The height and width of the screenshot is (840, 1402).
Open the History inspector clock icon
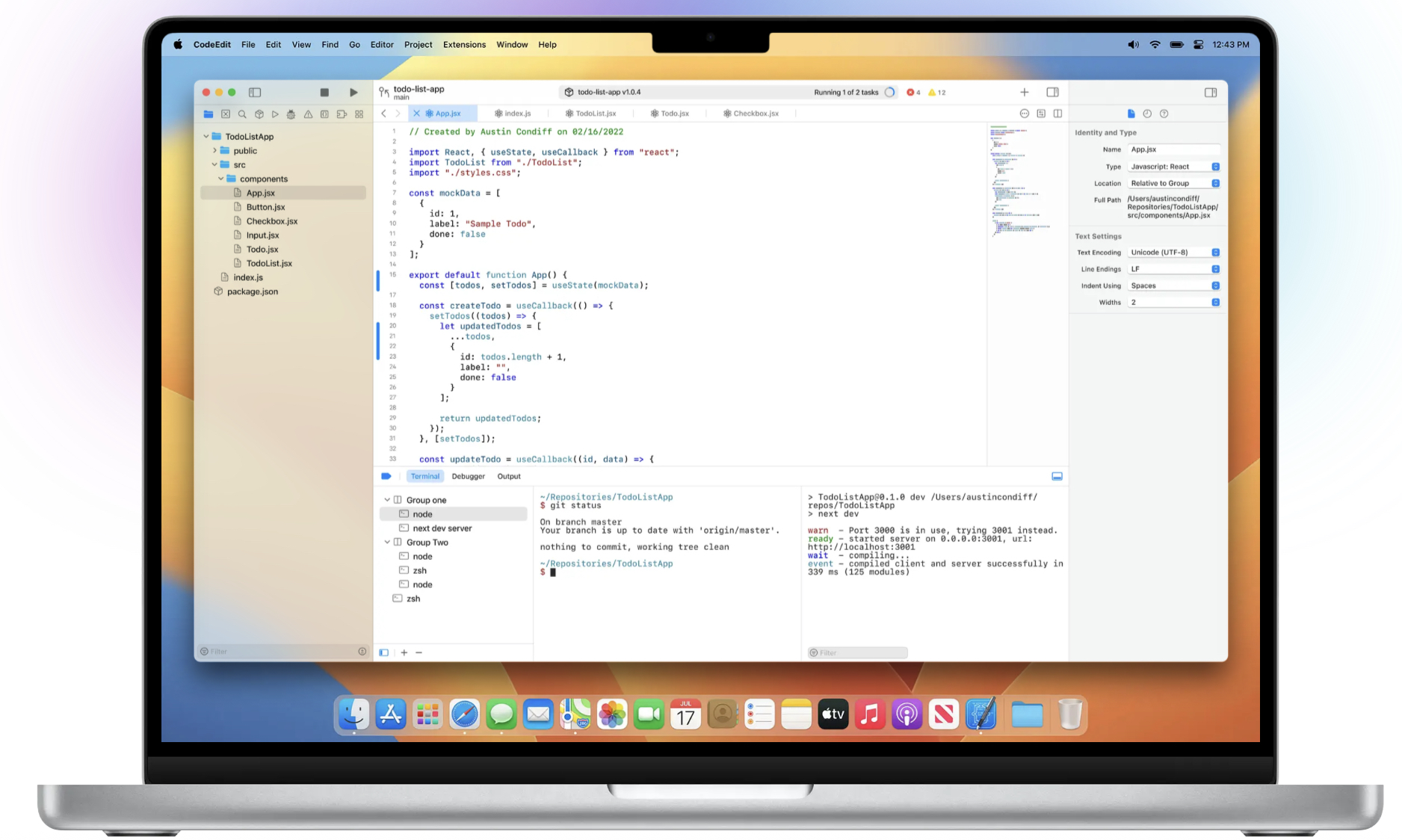click(x=1148, y=114)
